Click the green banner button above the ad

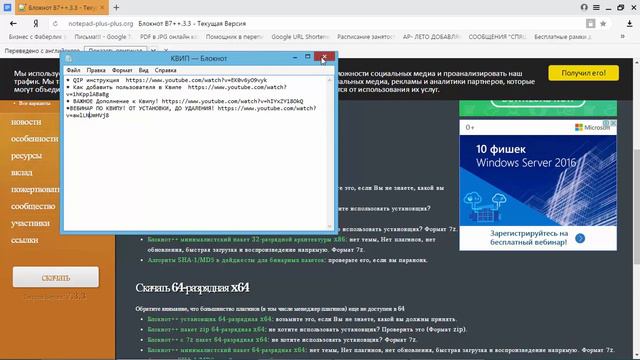[538, 102]
